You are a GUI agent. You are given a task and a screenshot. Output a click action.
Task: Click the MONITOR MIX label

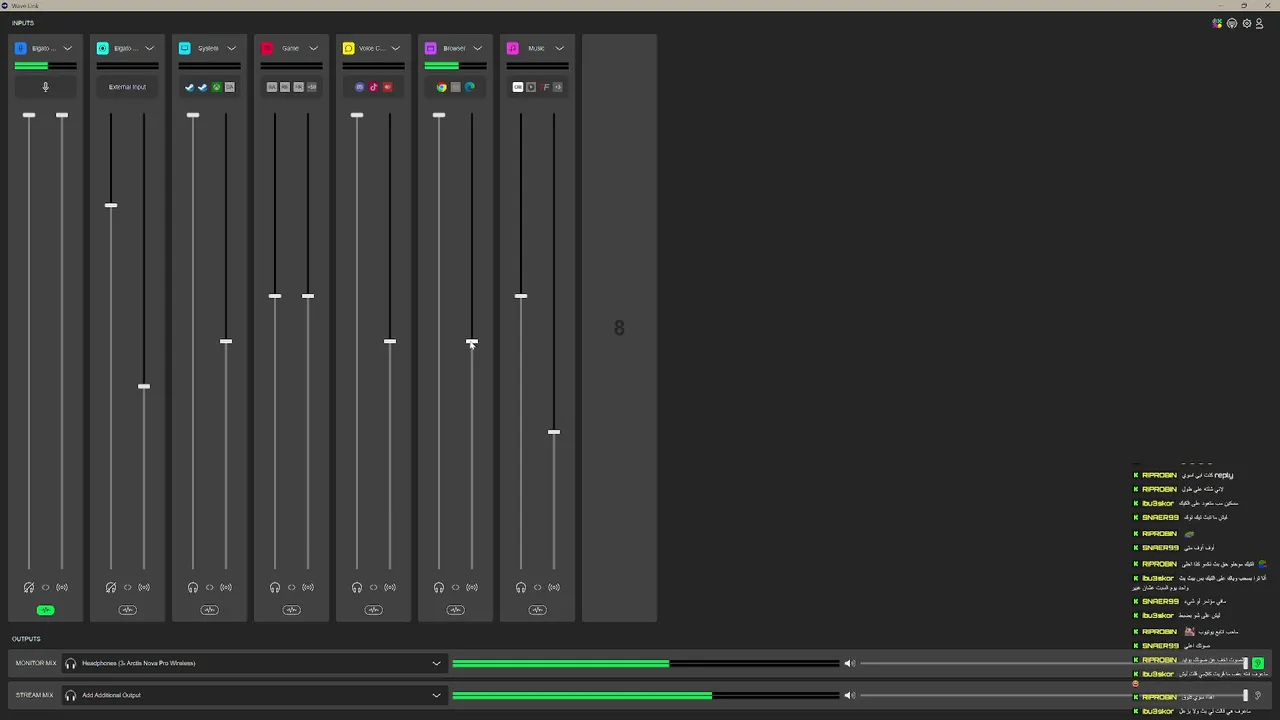(36, 663)
